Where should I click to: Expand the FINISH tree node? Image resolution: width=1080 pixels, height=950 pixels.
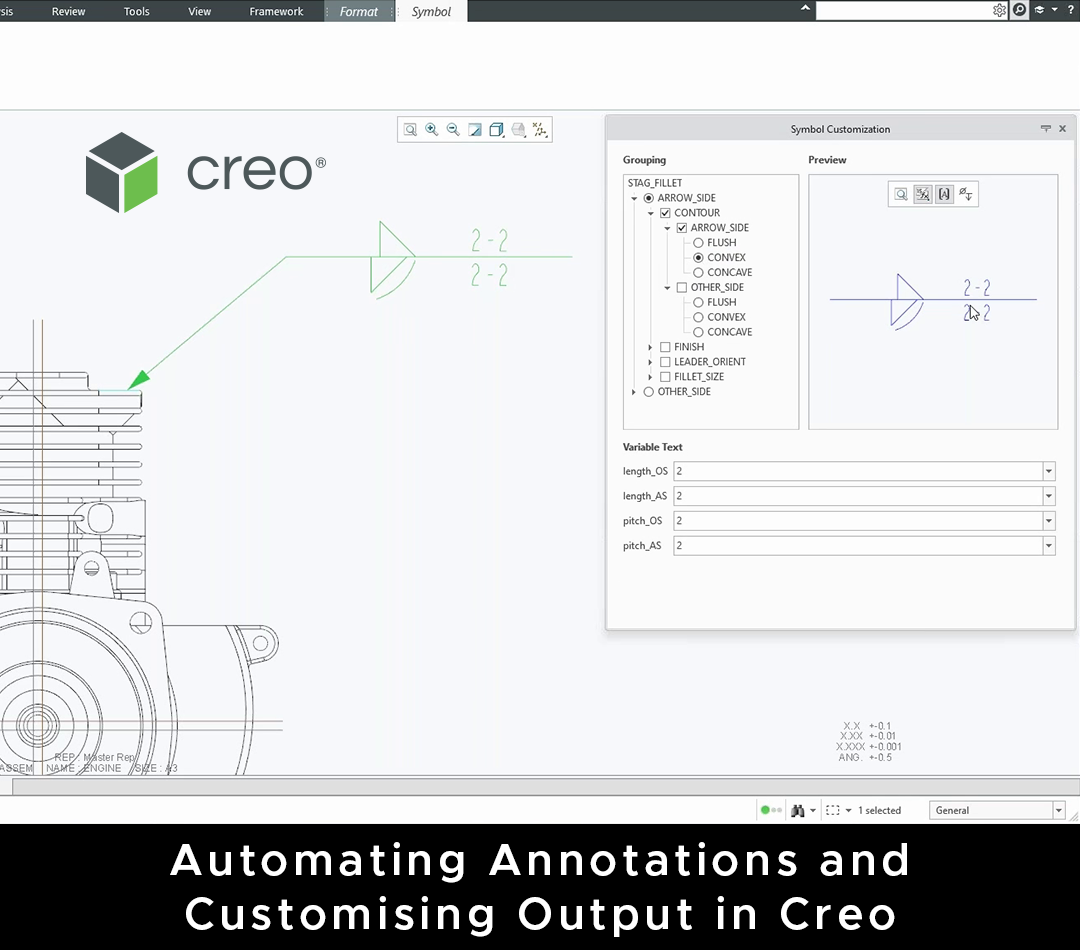[650, 347]
